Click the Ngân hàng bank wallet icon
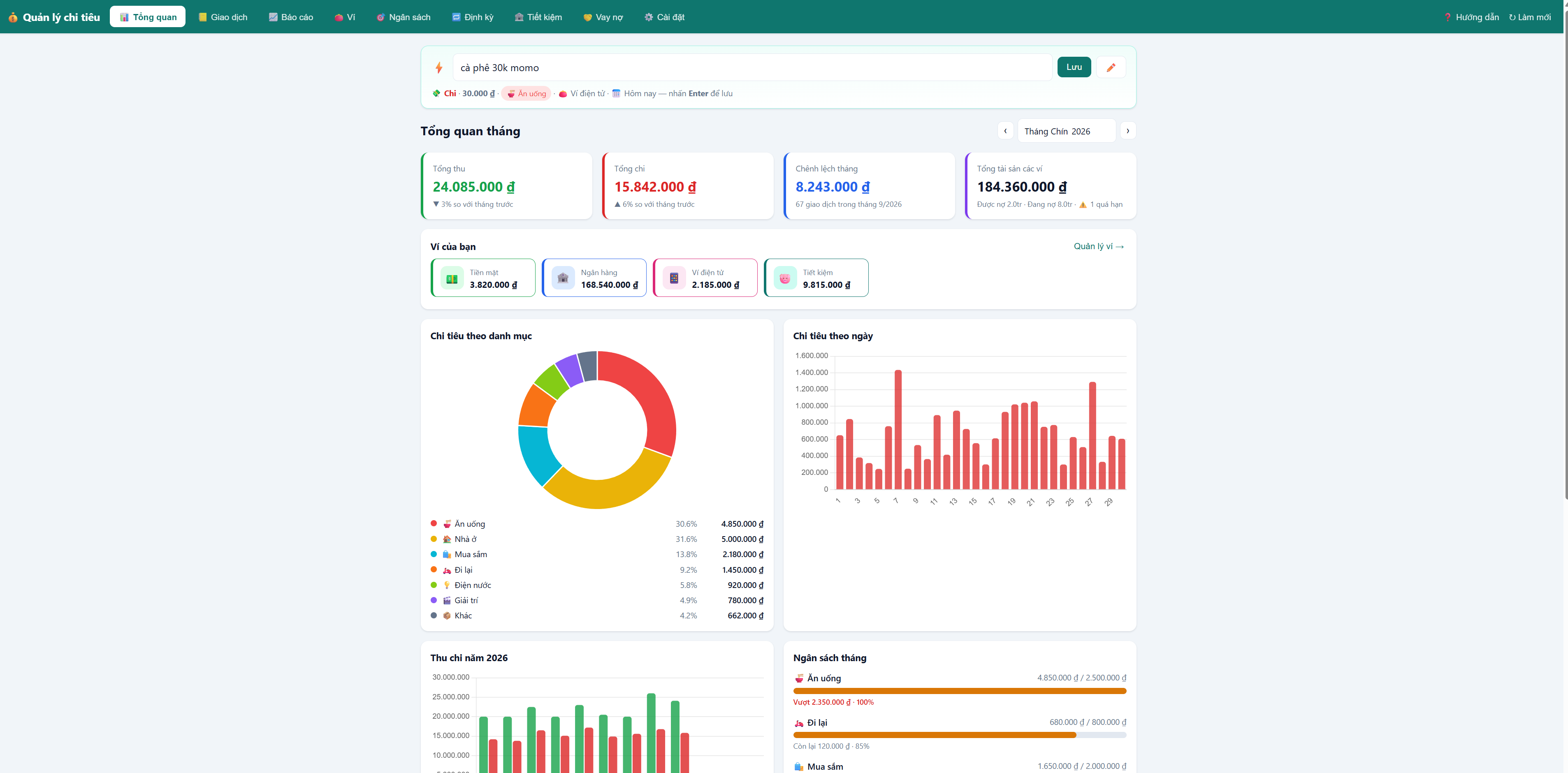Viewport: 1568px width, 773px height. [x=563, y=278]
